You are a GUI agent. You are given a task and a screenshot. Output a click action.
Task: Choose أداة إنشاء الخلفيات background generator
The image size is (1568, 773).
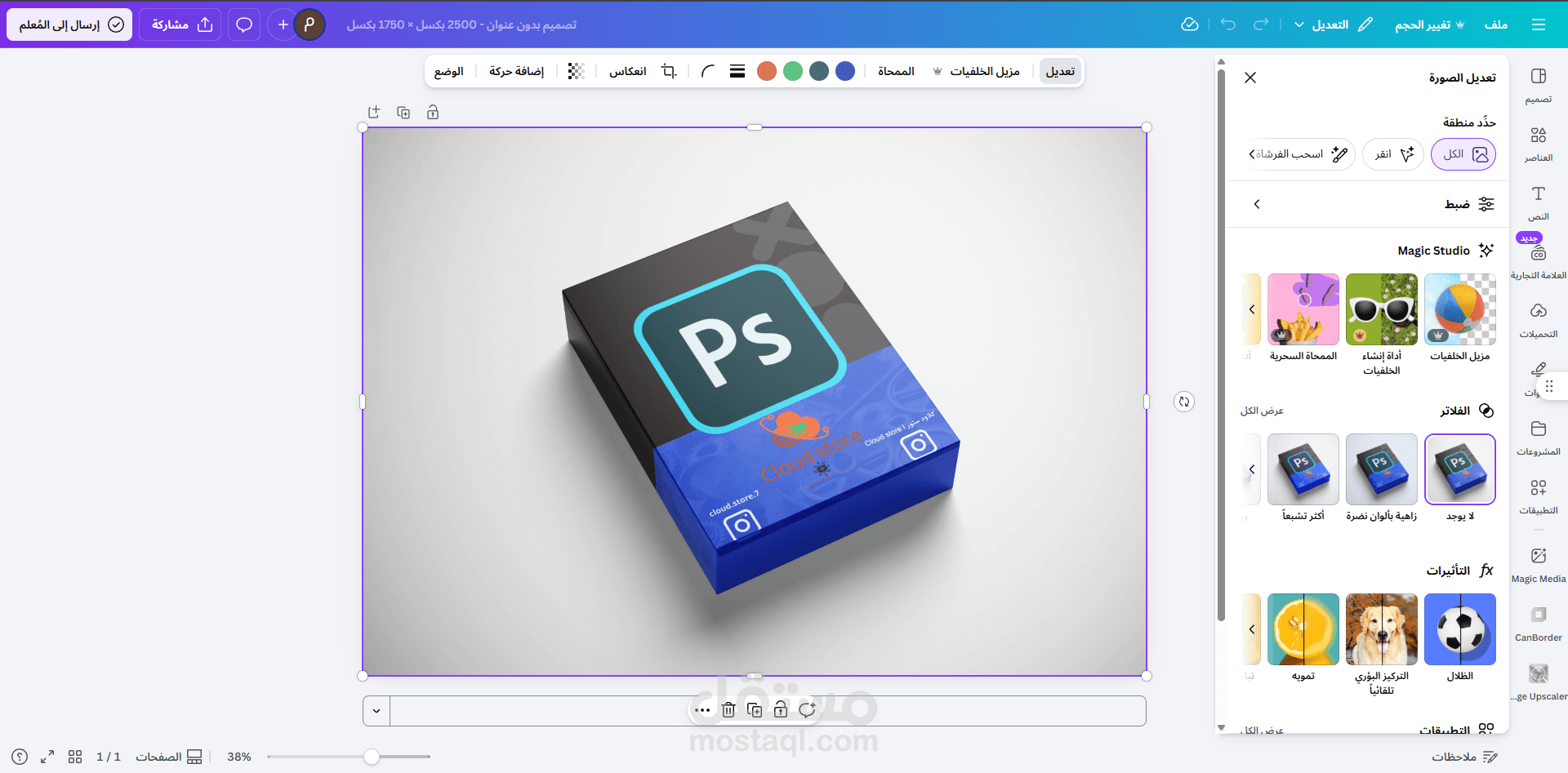click(x=1382, y=309)
